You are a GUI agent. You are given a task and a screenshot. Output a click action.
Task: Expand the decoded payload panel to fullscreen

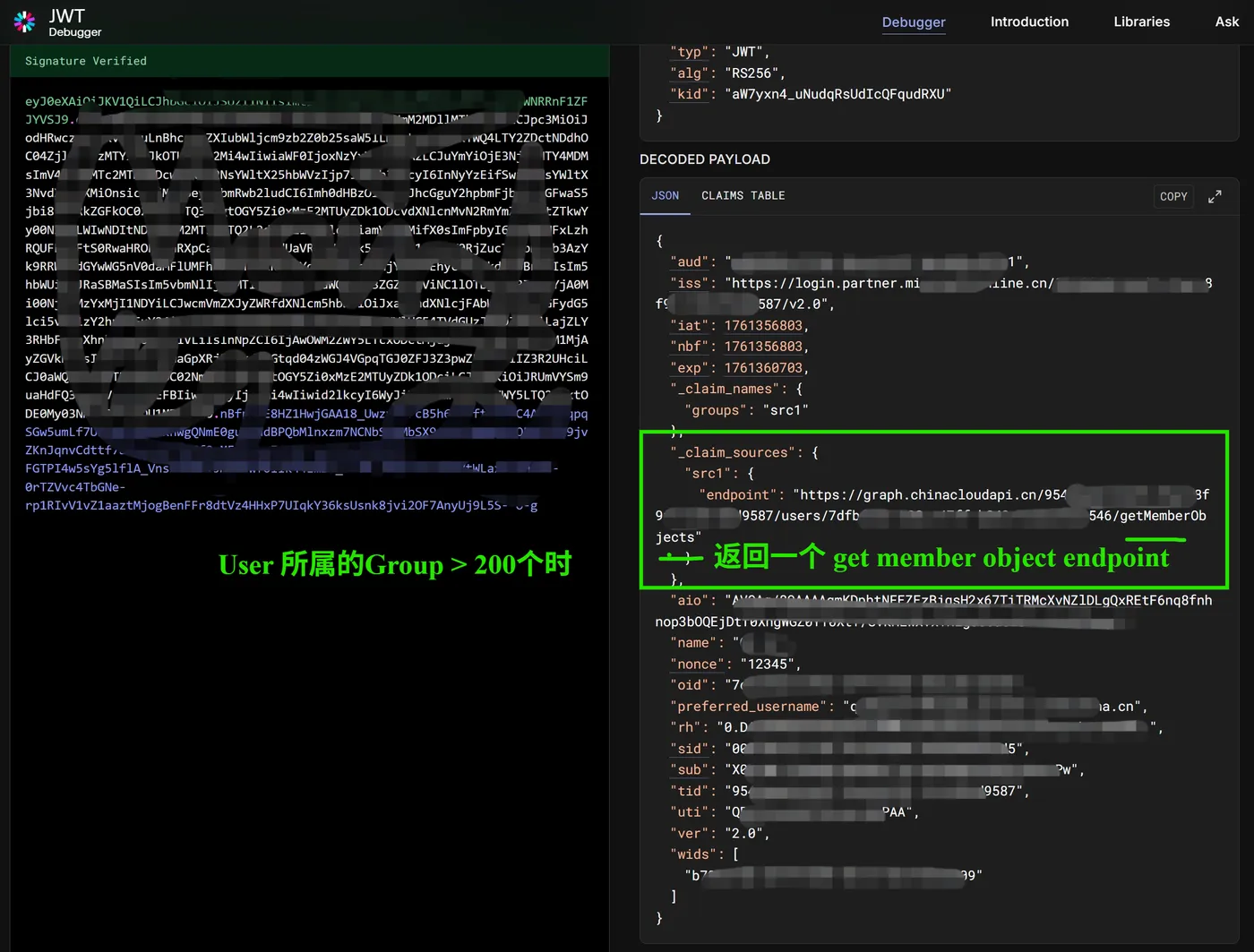coord(1215,196)
